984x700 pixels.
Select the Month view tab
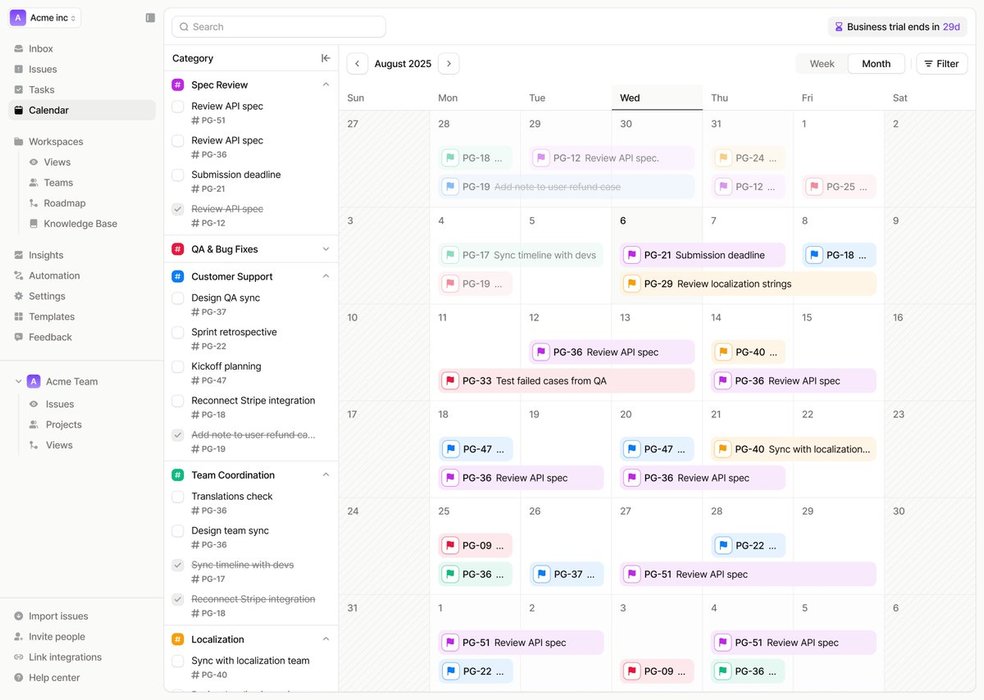point(876,64)
